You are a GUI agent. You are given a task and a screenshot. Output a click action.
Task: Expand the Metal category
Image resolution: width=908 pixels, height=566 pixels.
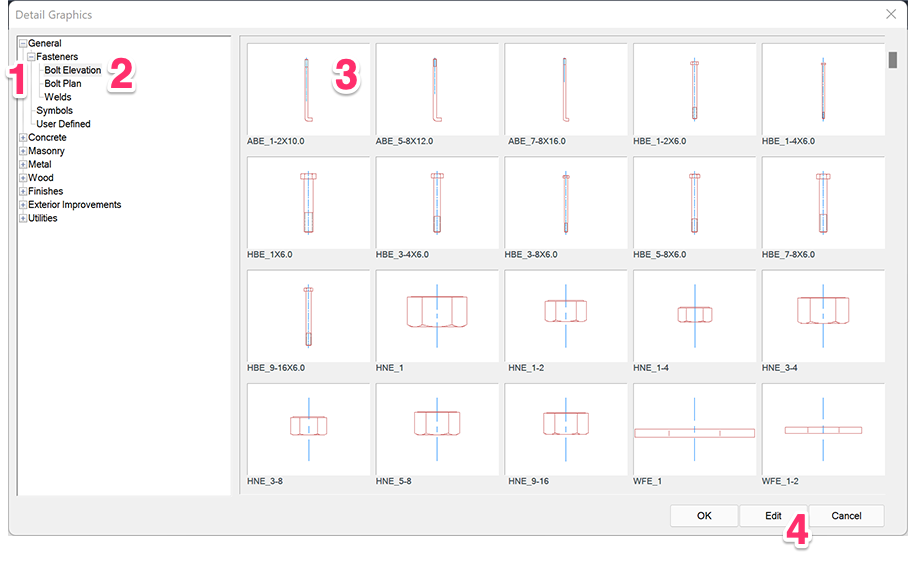click(x=23, y=165)
